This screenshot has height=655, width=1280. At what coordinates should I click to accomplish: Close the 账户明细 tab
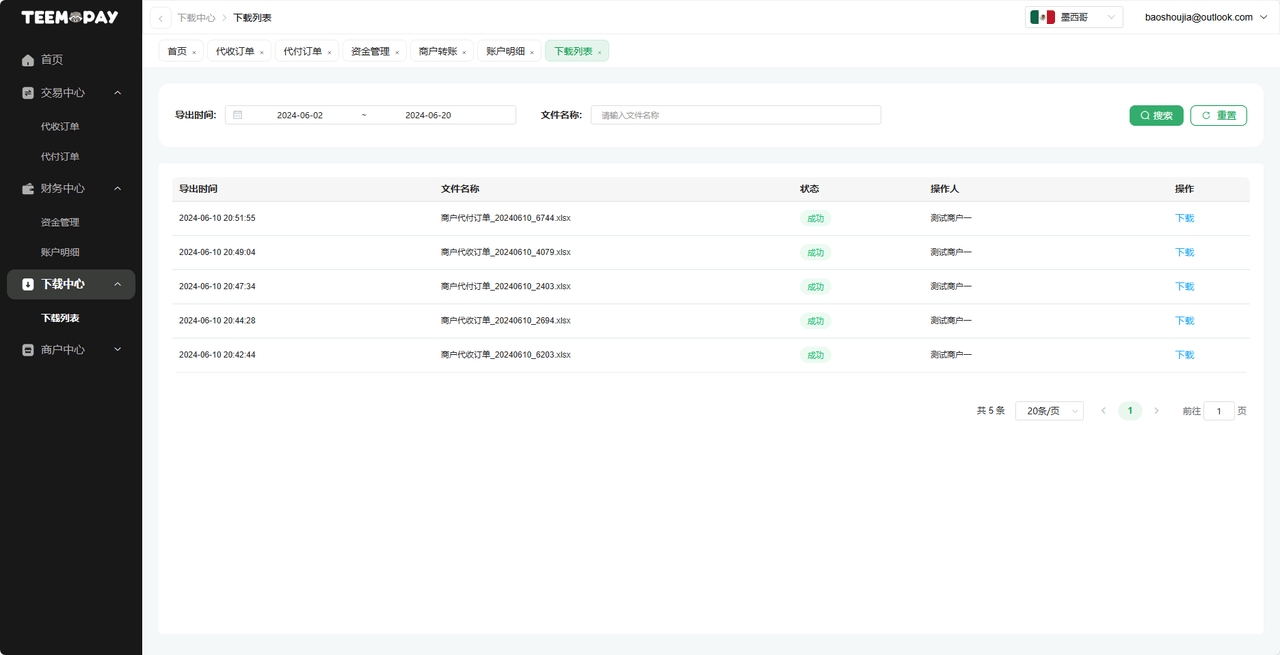click(x=532, y=52)
